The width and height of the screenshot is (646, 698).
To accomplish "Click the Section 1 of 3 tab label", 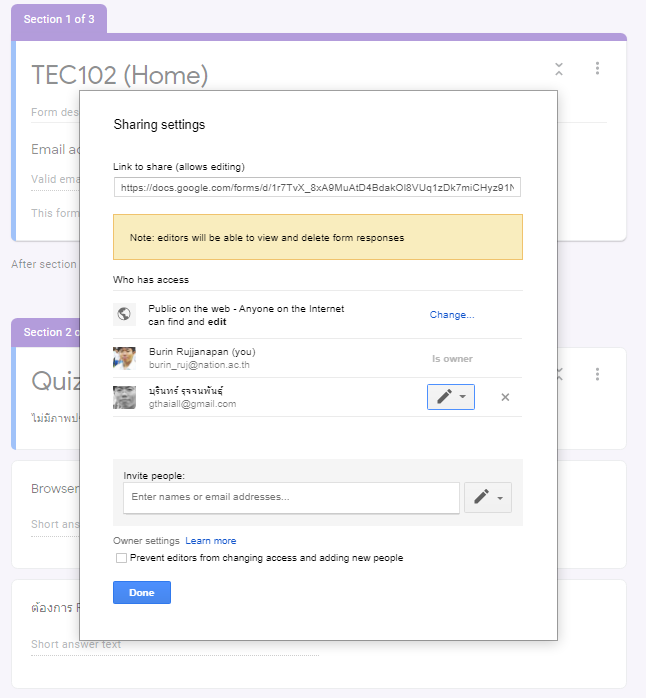I will pos(59,19).
